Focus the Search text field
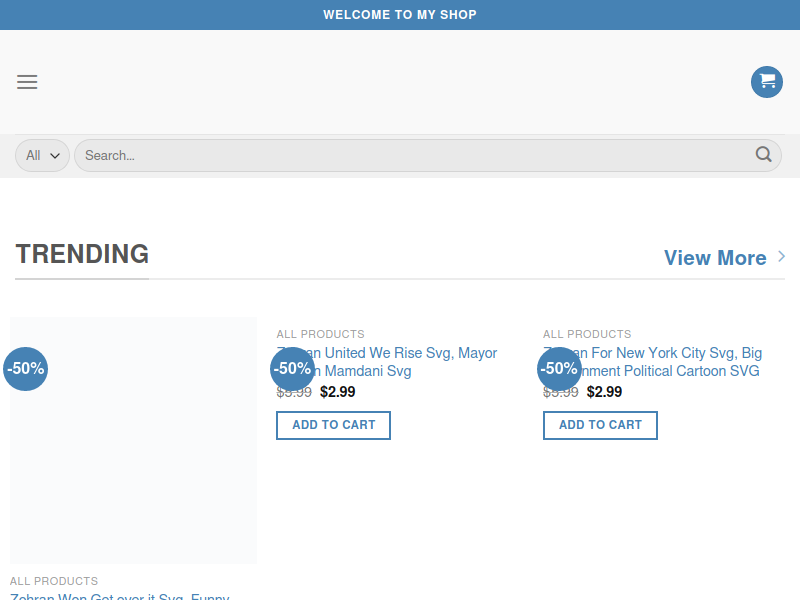 [410, 155]
